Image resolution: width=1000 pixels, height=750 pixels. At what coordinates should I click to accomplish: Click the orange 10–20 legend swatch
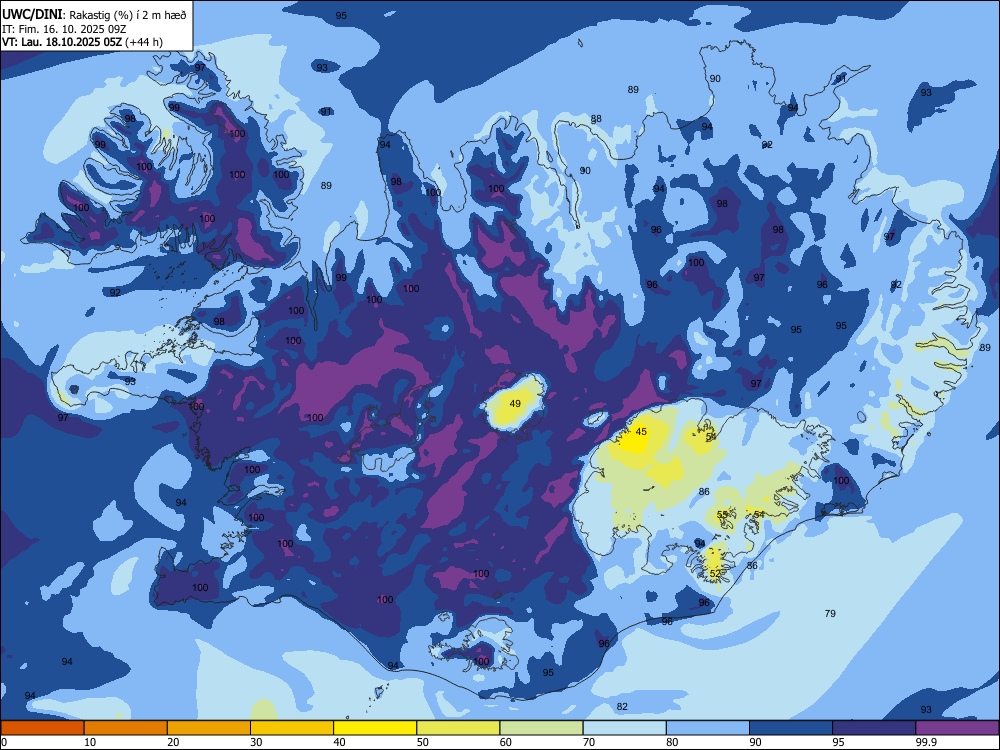tap(126, 728)
